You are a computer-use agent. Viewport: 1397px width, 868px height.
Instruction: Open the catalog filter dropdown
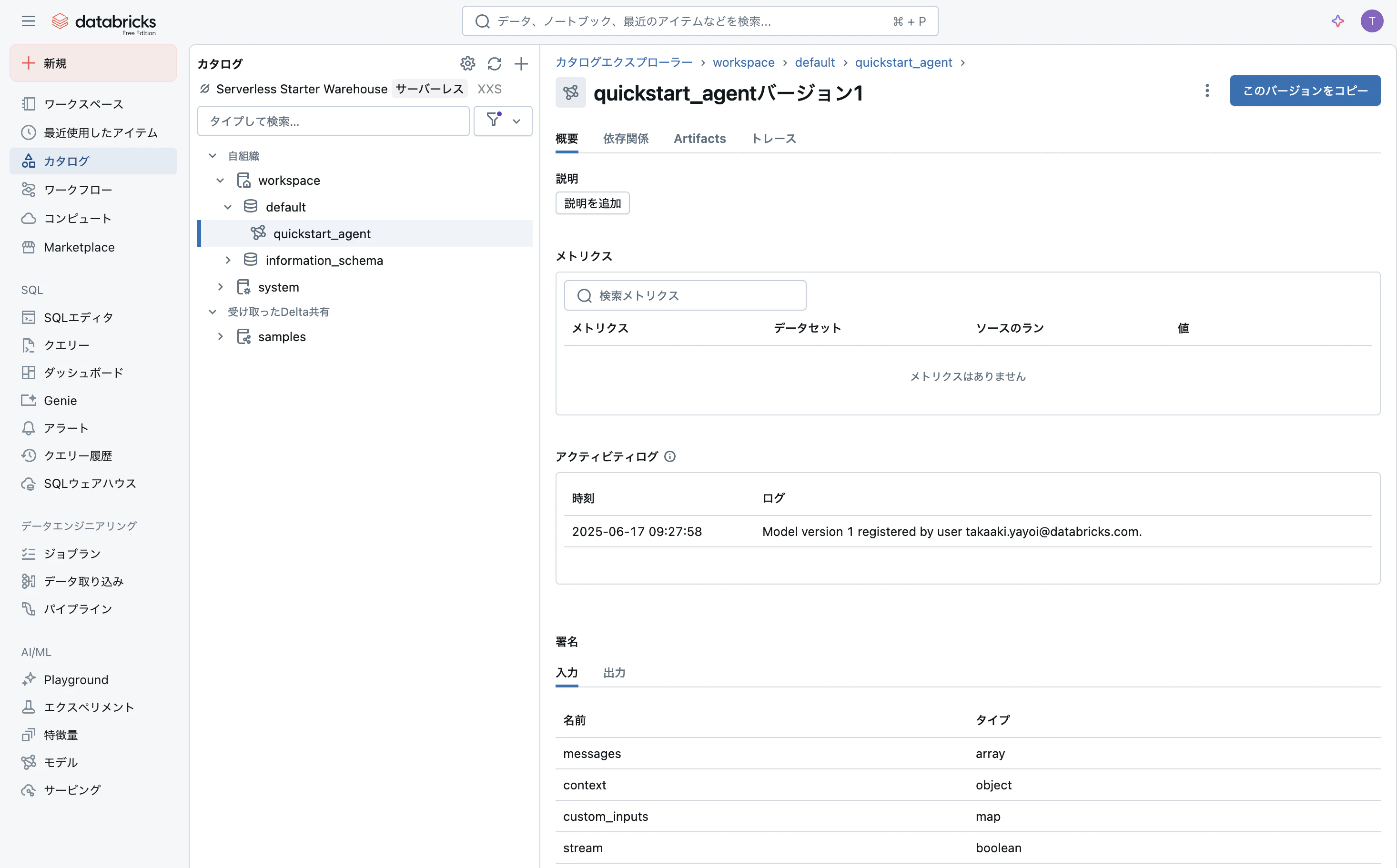pyautogui.click(x=503, y=121)
